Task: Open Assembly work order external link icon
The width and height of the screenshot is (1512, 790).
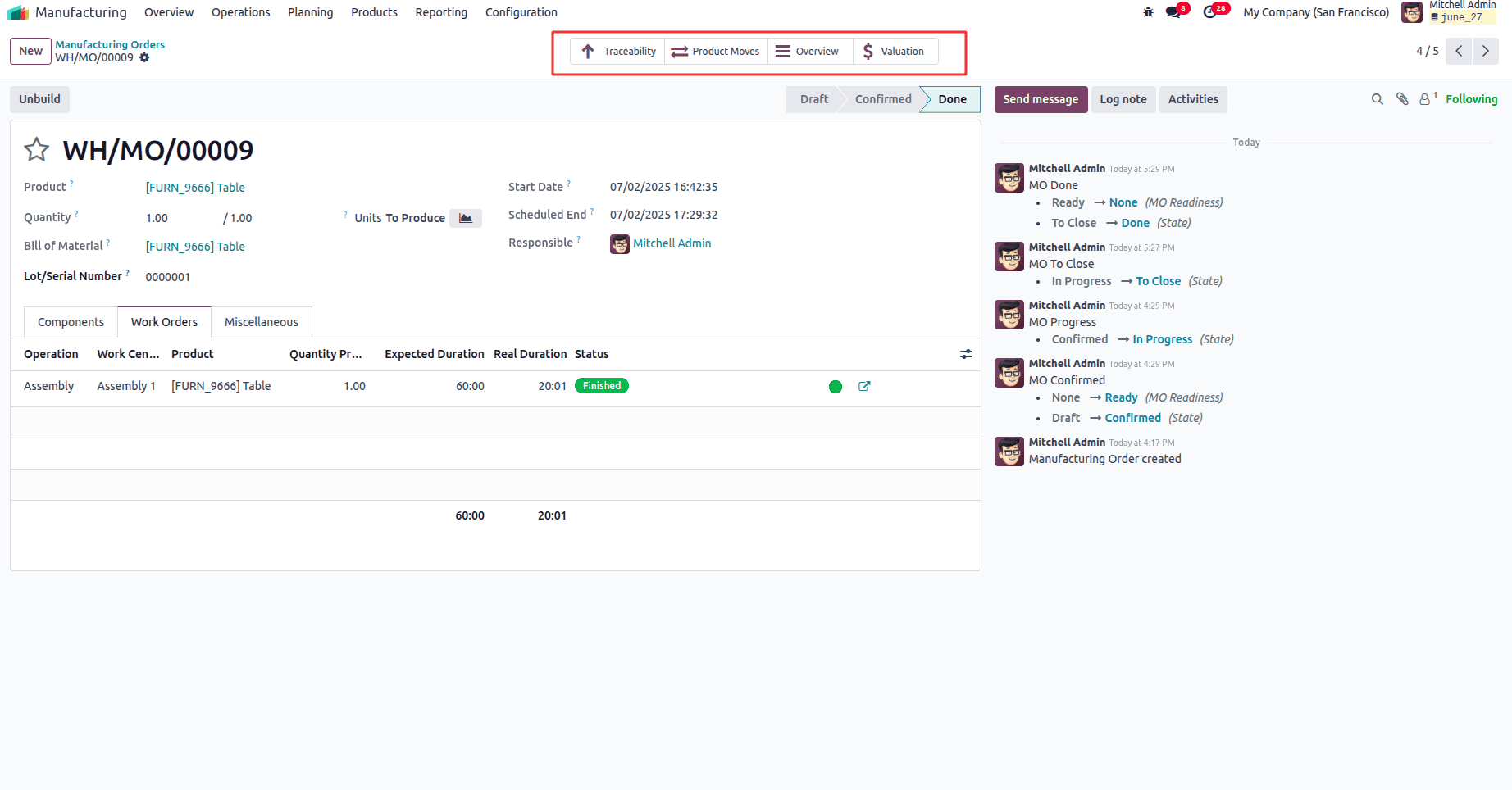Action: pos(864,386)
